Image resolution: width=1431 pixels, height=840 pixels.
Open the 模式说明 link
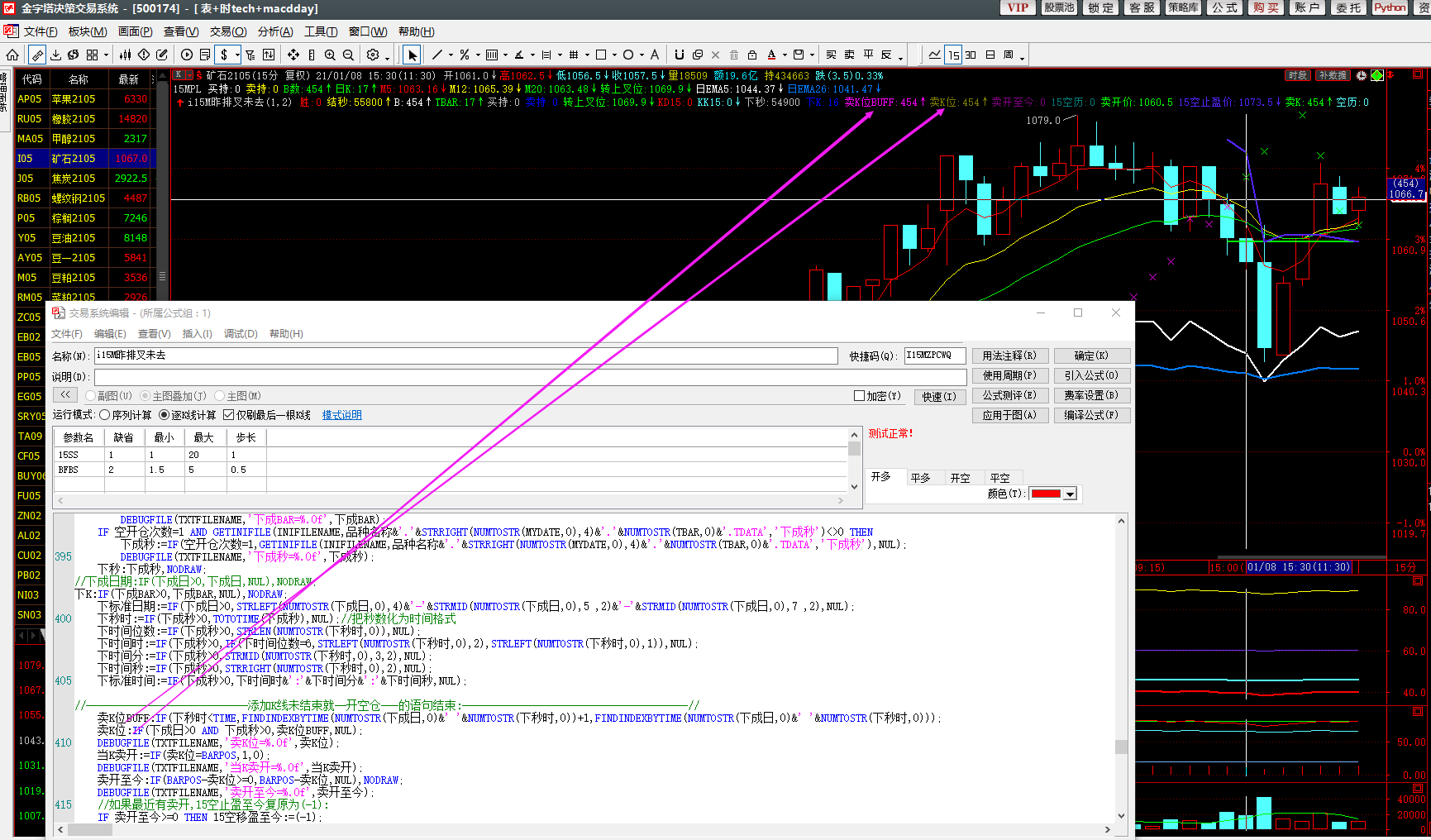341,415
